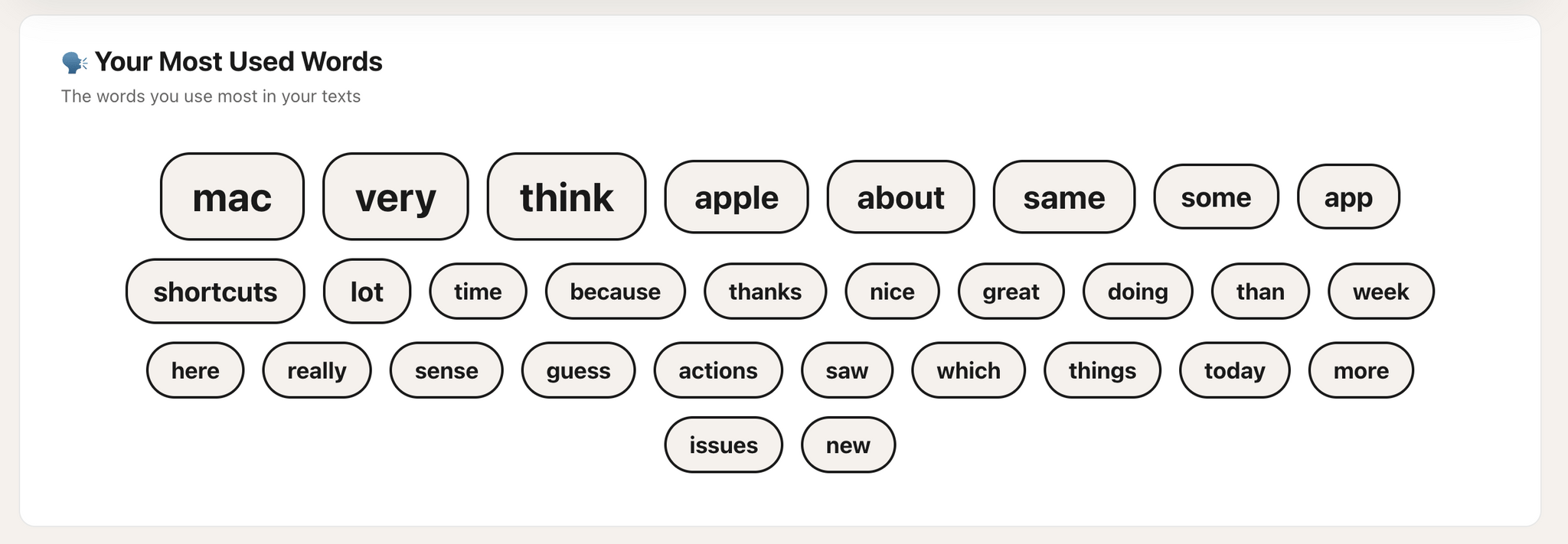Choose the 'week' word pill

point(1380,292)
